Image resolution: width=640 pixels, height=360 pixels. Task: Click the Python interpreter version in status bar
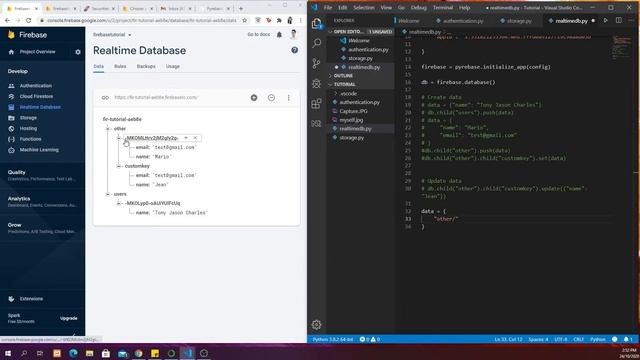332,339
